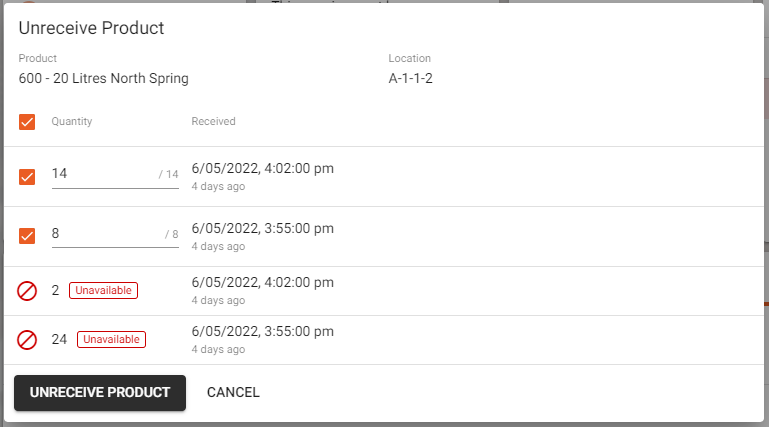The image size is (769, 427).
Task: Uncheck the checkbox for quantity 14 row
Action: click(27, 177)
